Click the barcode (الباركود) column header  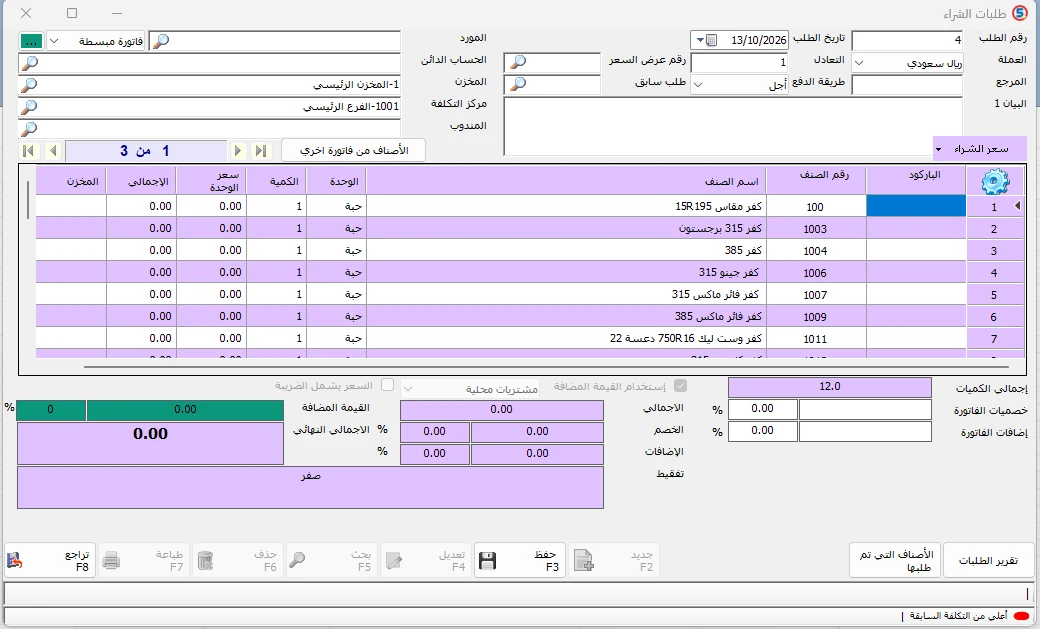(916, 180)
